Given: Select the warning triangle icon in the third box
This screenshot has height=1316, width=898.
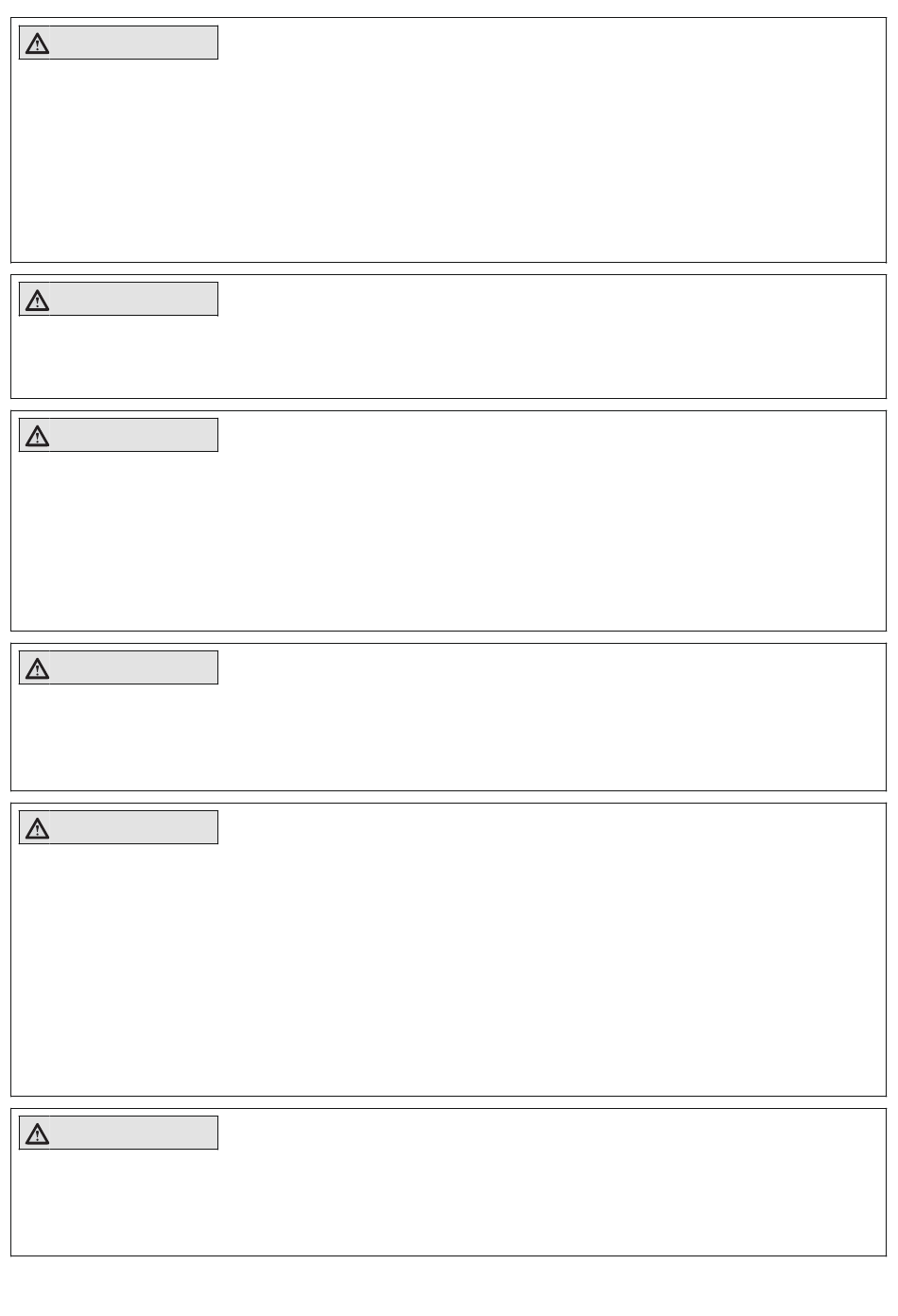Looking at the screenshot, I should click(x=37, y=436).
